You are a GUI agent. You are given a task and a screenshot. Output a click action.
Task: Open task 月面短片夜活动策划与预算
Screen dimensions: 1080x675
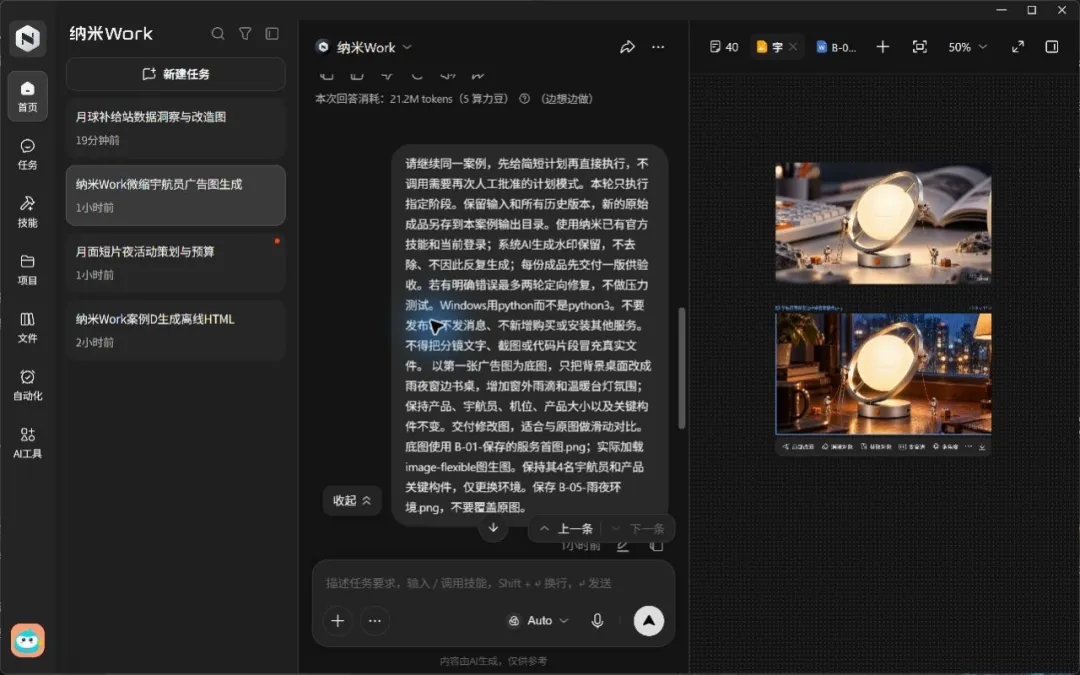tap(176, 262)
